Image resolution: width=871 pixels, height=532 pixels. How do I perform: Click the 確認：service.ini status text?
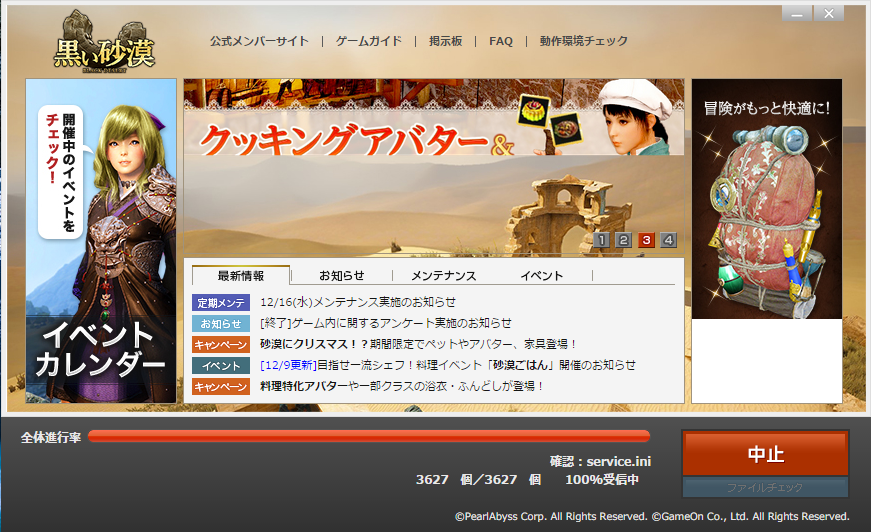click(x=600, y=461)
